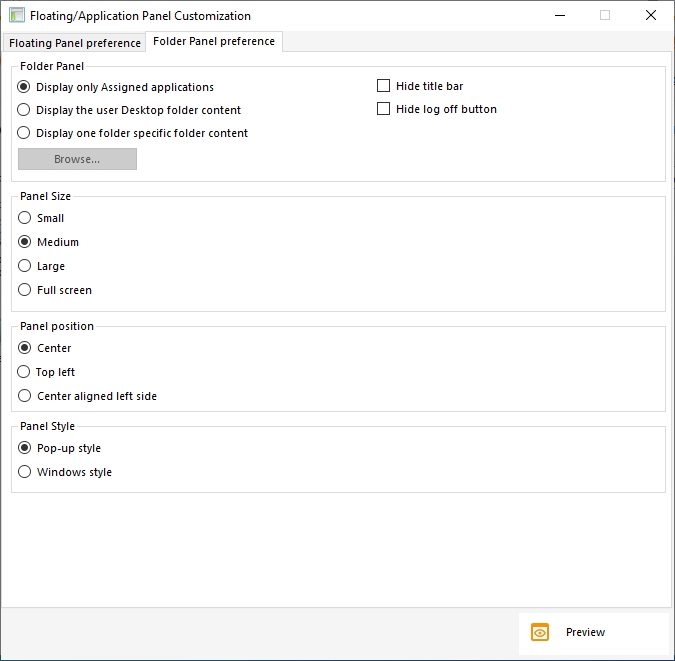
Task: Switch to Floating Panel preference tab
Action: (x=75, y=43)
